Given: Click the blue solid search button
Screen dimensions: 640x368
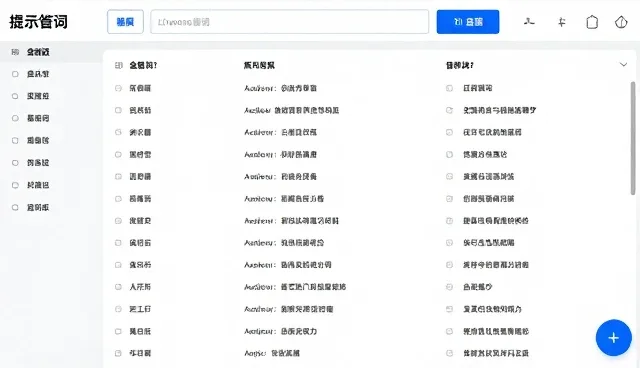Looking at the screenshot, I should click(468, 22).
